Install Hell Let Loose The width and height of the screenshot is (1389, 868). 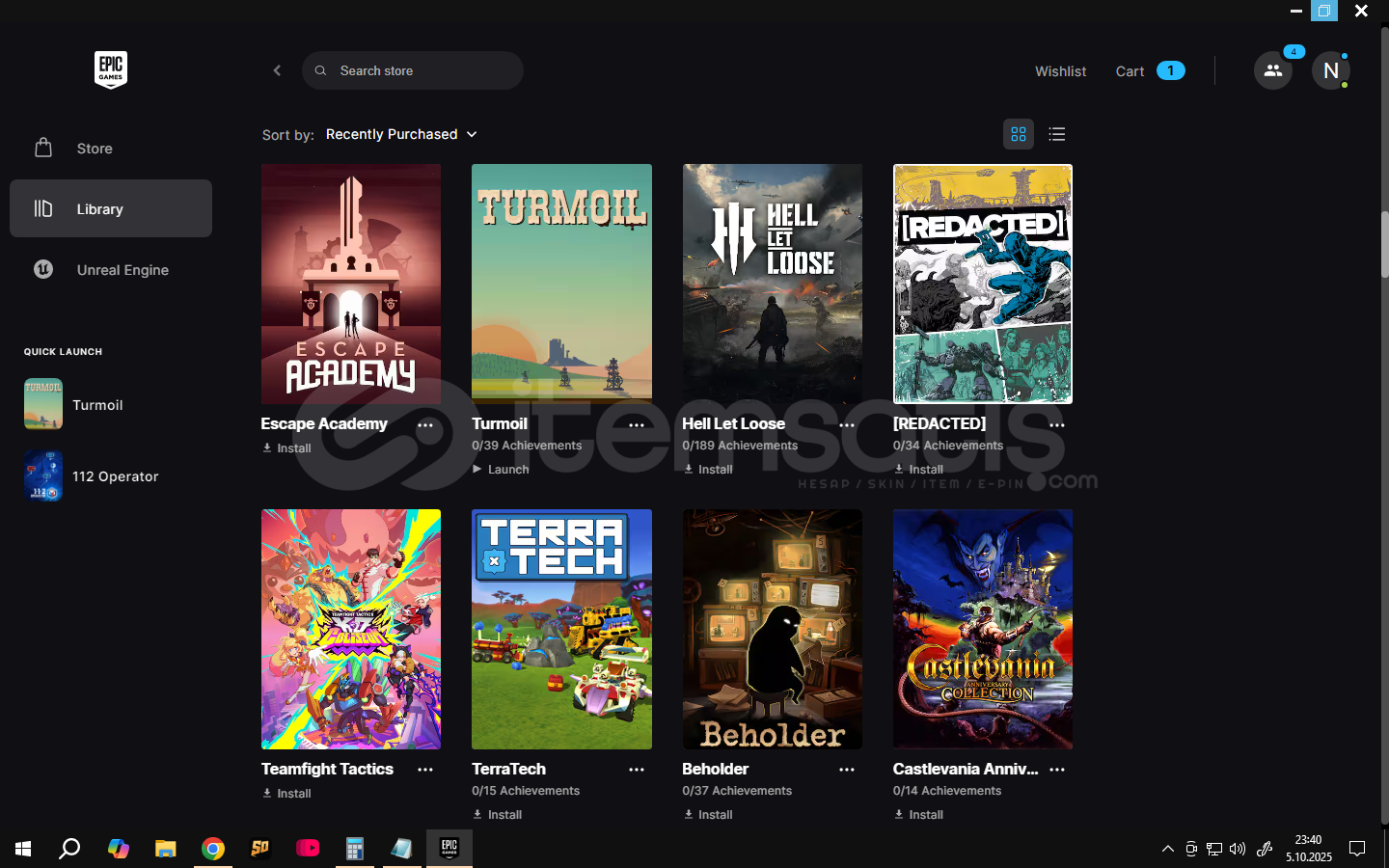[x=708, y=470]
